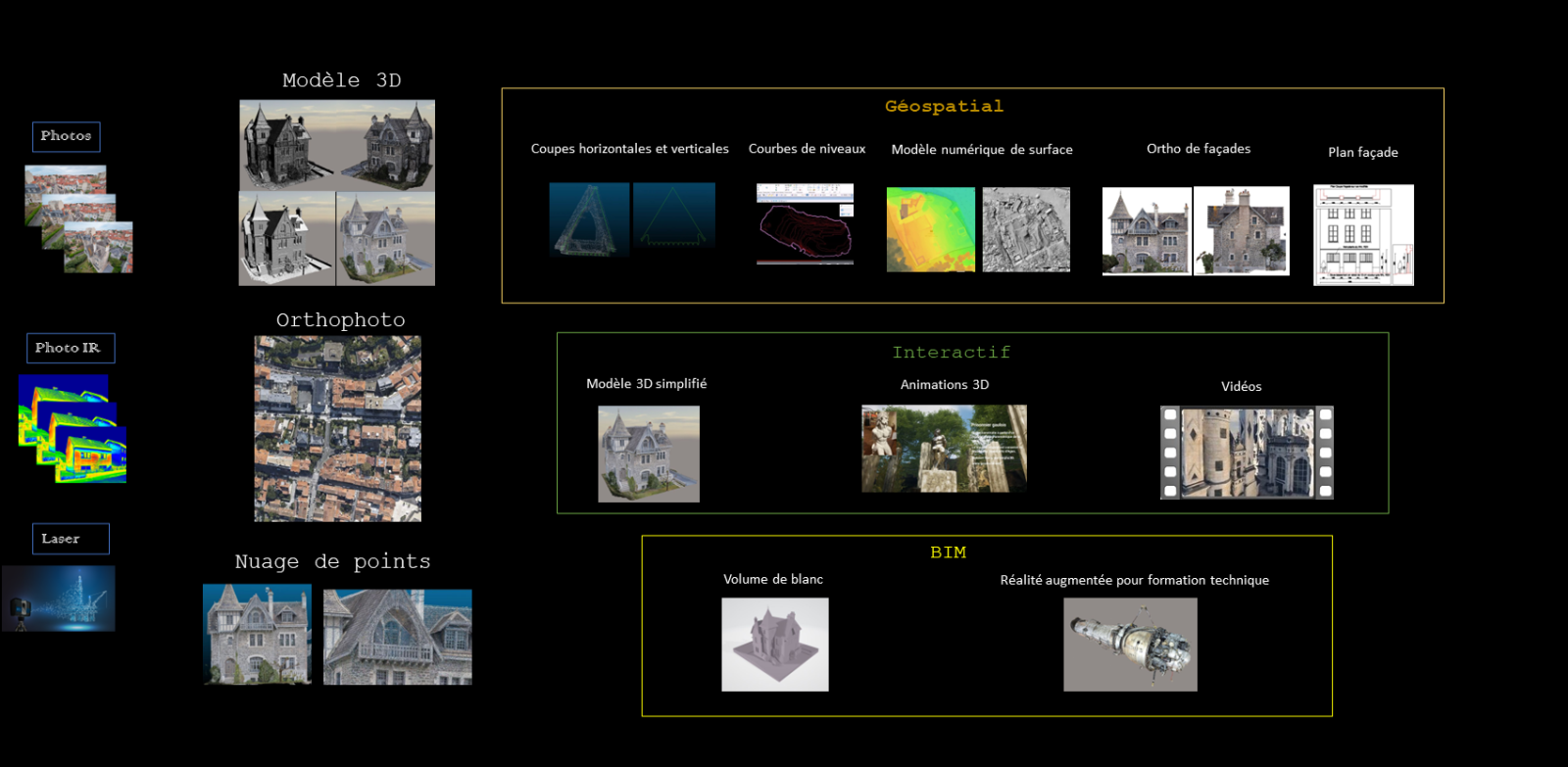
Task: Click the Photo IR label box
Action: (70, 348)
